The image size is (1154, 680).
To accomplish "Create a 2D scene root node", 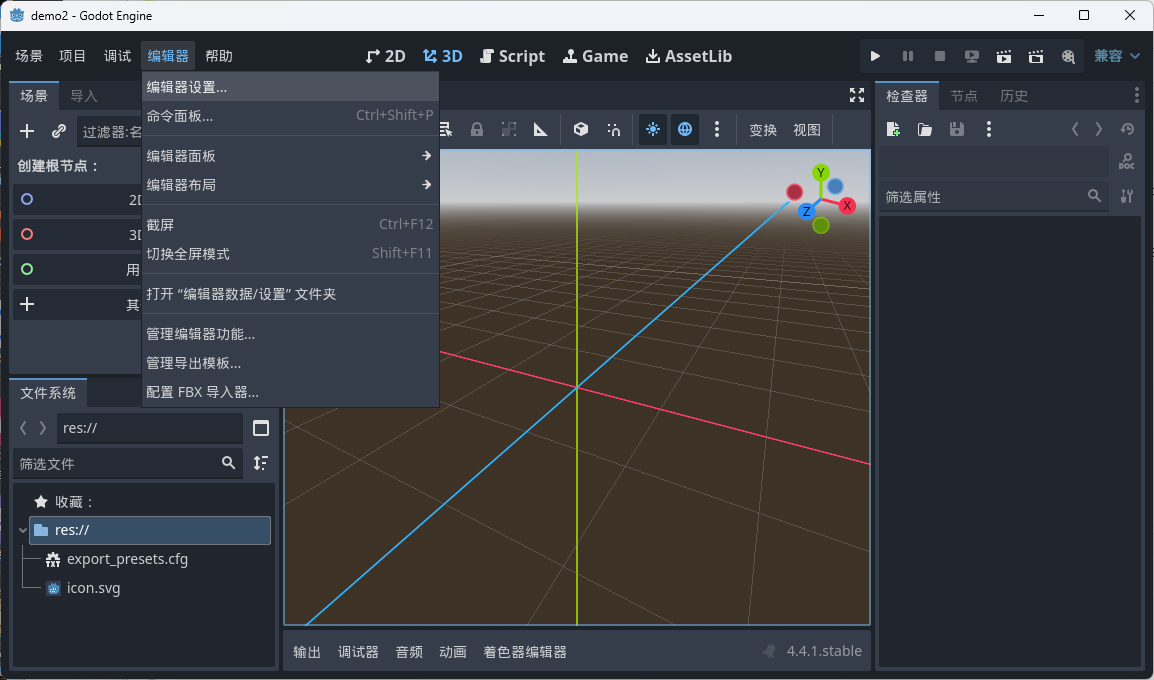I will point(77,199).
